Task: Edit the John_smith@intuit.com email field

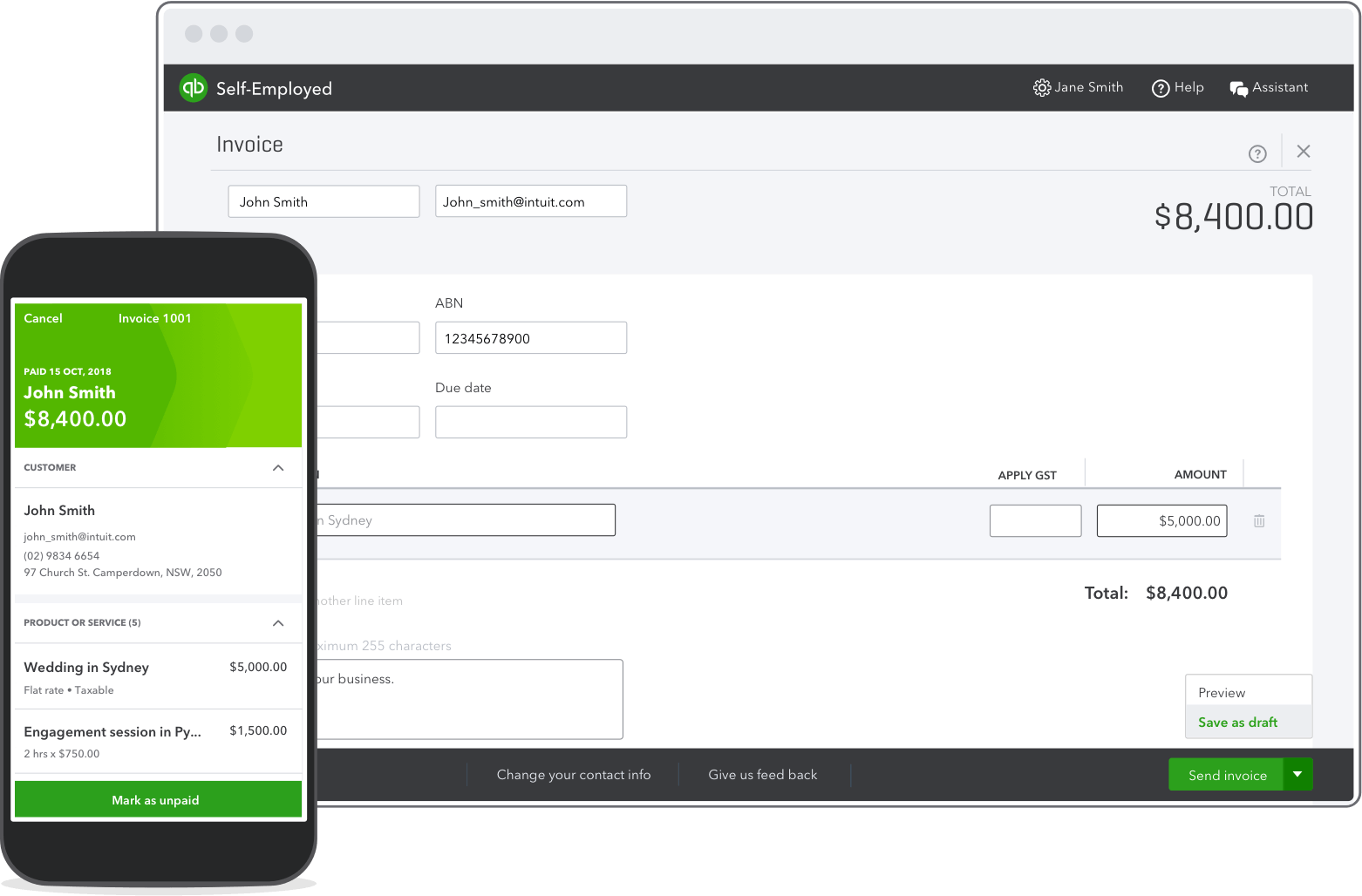Action: click(531, 201)
